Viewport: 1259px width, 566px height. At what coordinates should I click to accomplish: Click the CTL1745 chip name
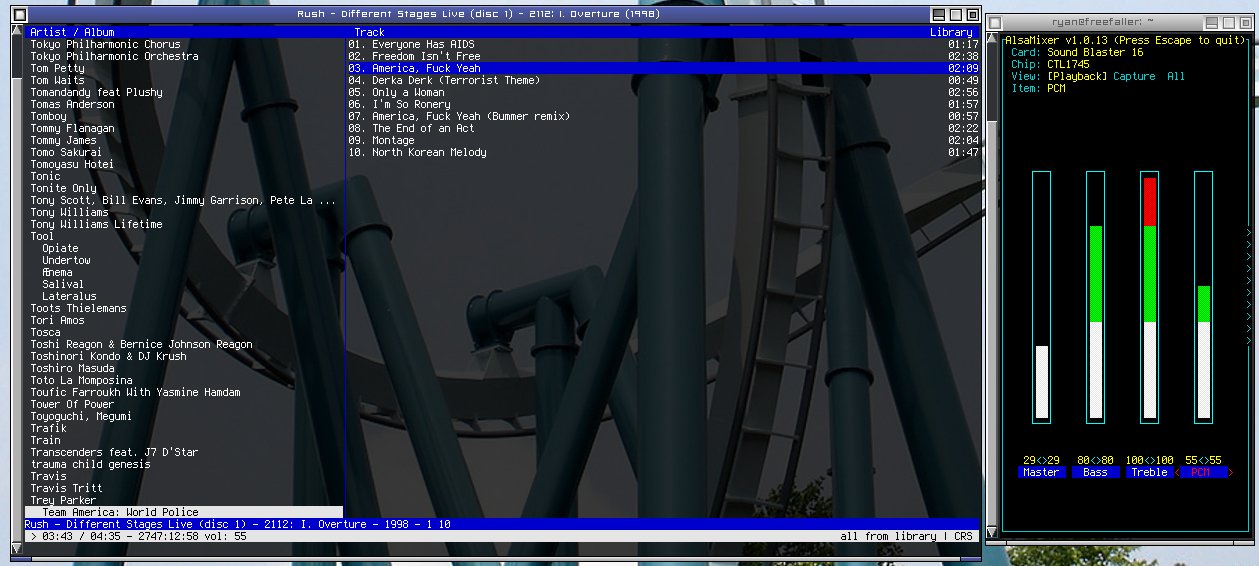point(1068,64)
